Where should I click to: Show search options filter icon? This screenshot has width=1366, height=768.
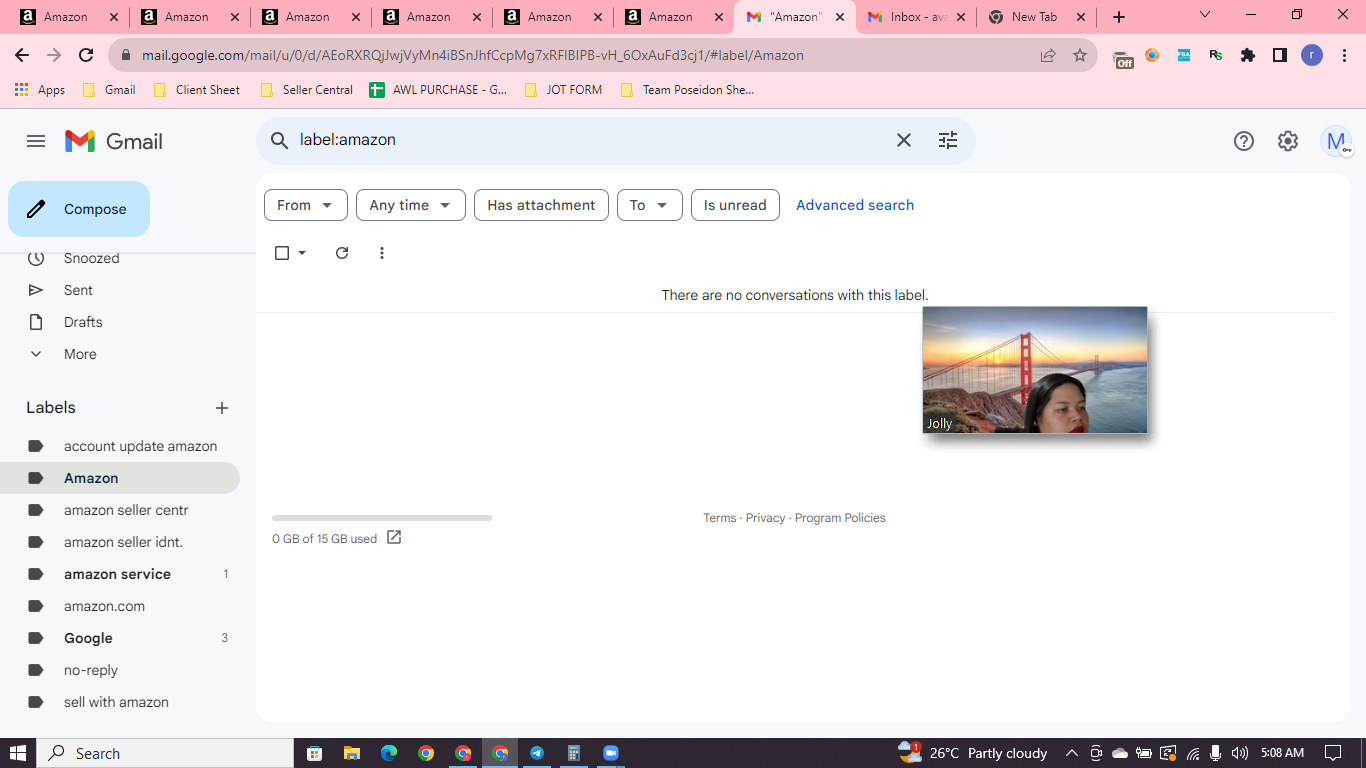948,141
